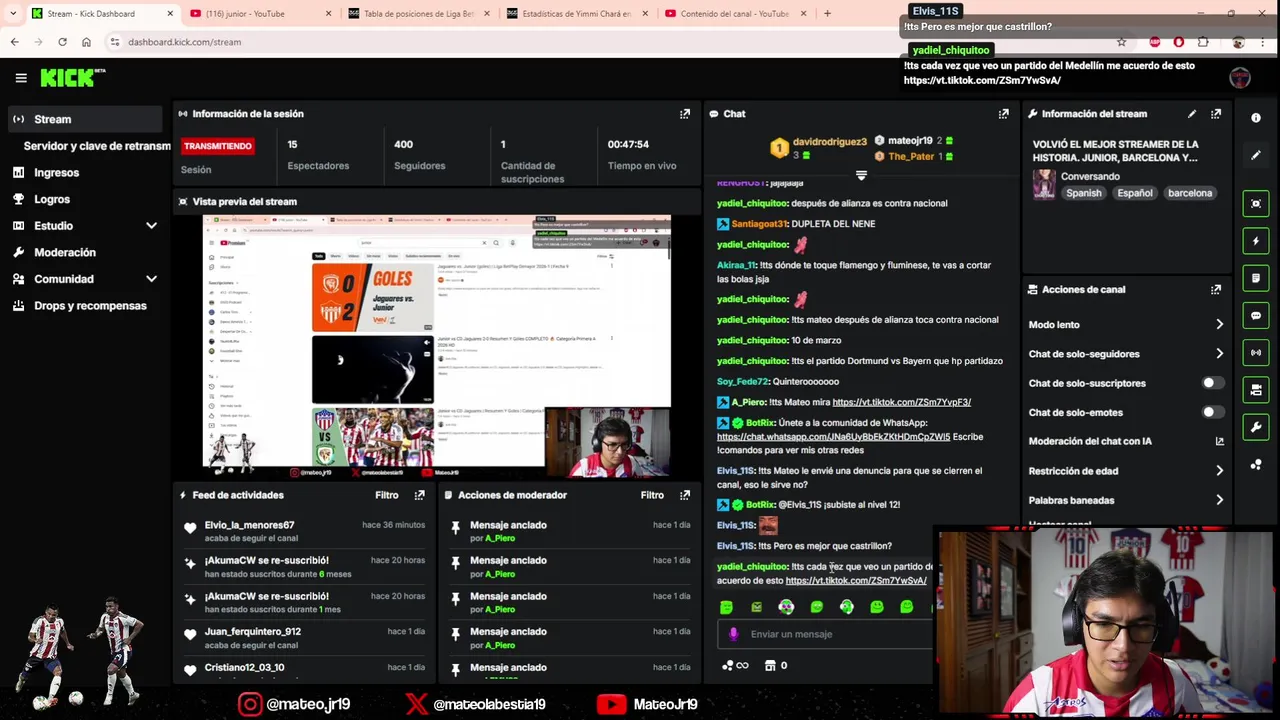The image size is (1280, 720).
Task: Expand the Estudio sidebar section
Action: click(151, 226)
